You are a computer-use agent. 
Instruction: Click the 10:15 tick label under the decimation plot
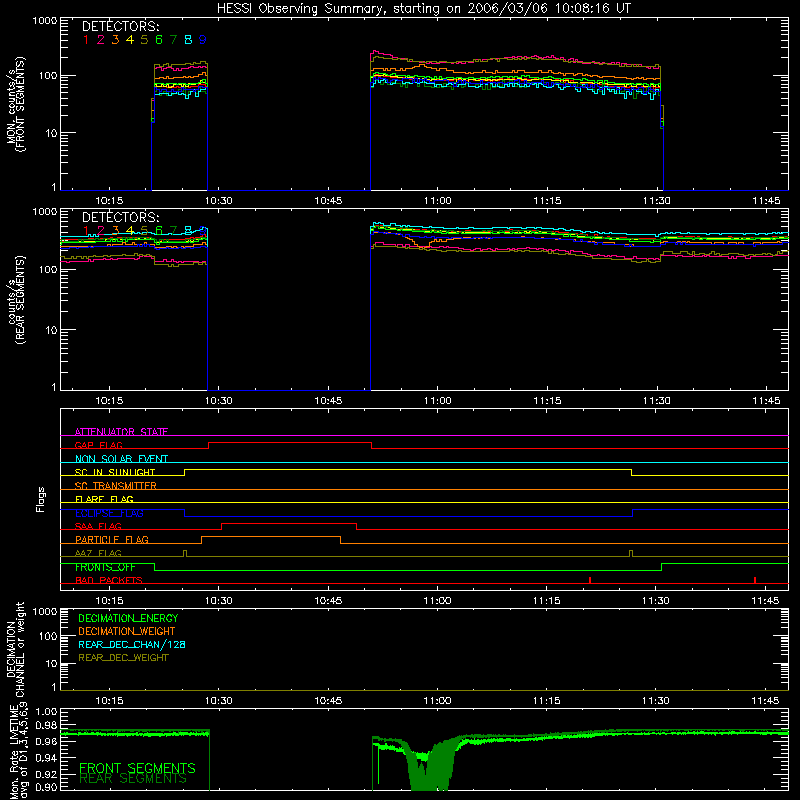coord(109,701)
